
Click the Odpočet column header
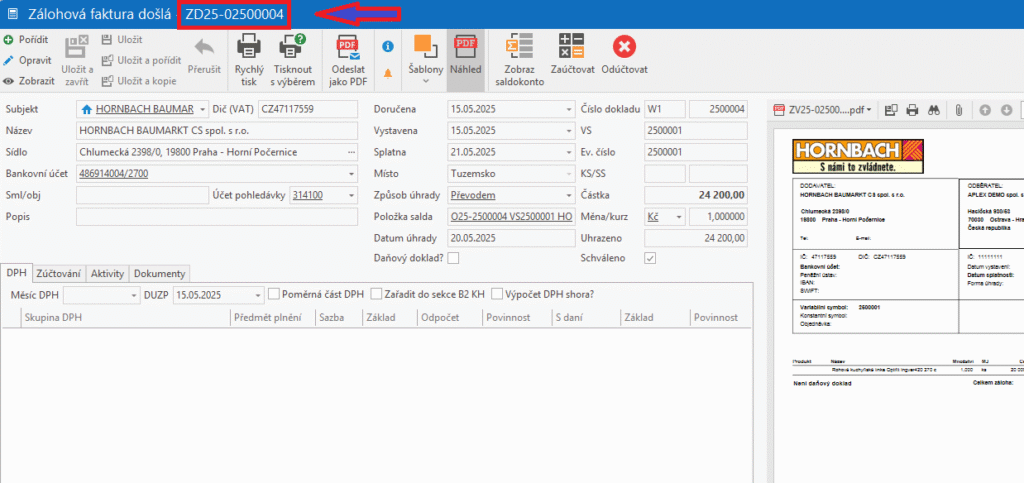coord(450,317)
